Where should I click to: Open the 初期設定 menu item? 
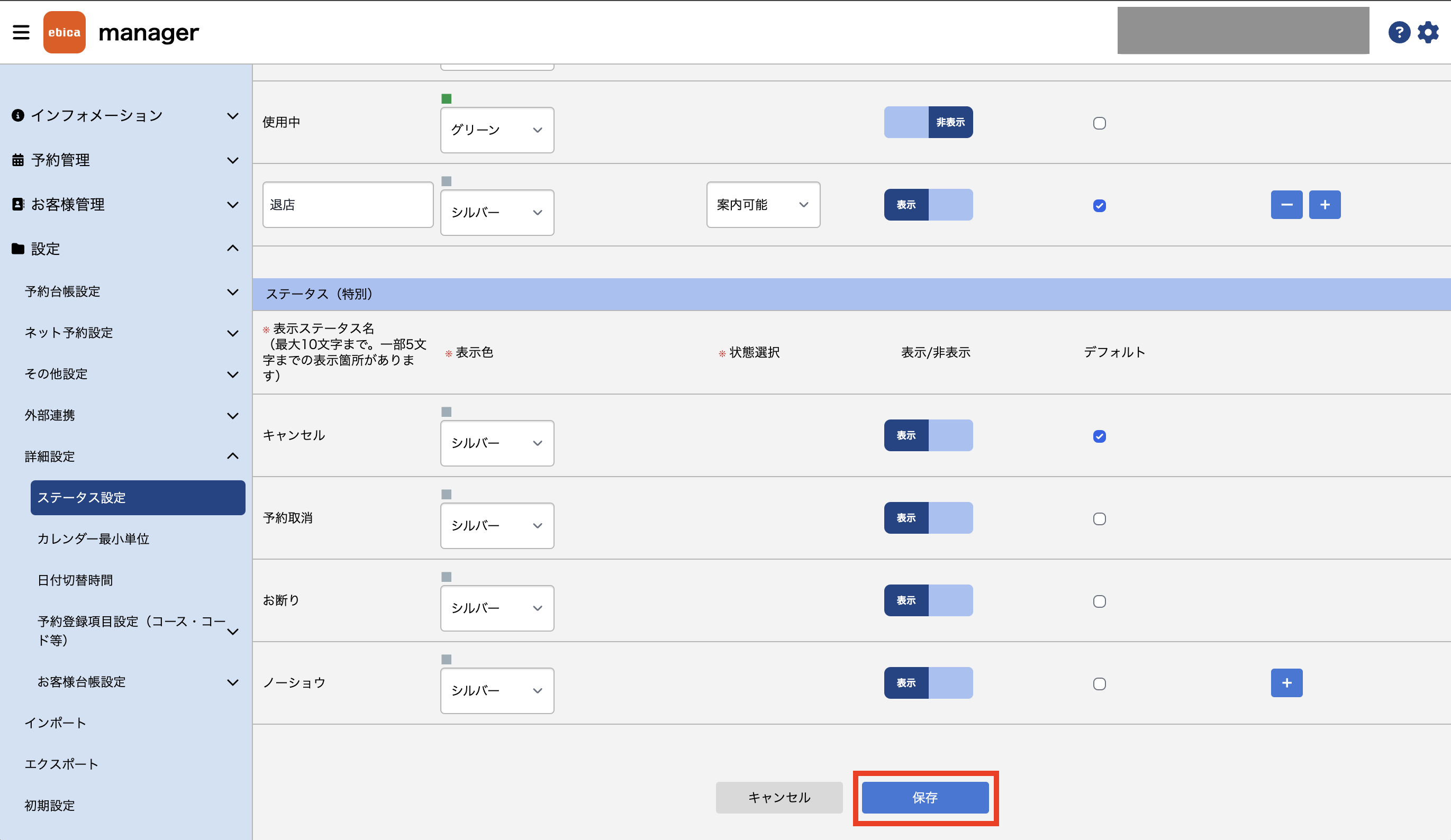[50, 806]
